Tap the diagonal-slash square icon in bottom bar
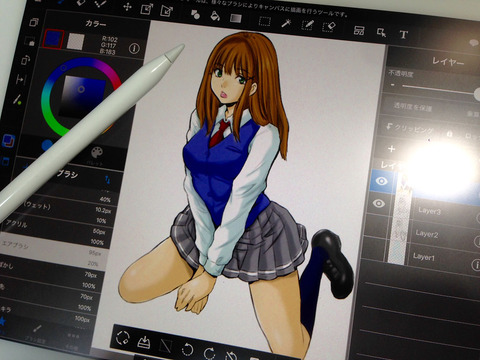480x360 pixels. [165, 345]
